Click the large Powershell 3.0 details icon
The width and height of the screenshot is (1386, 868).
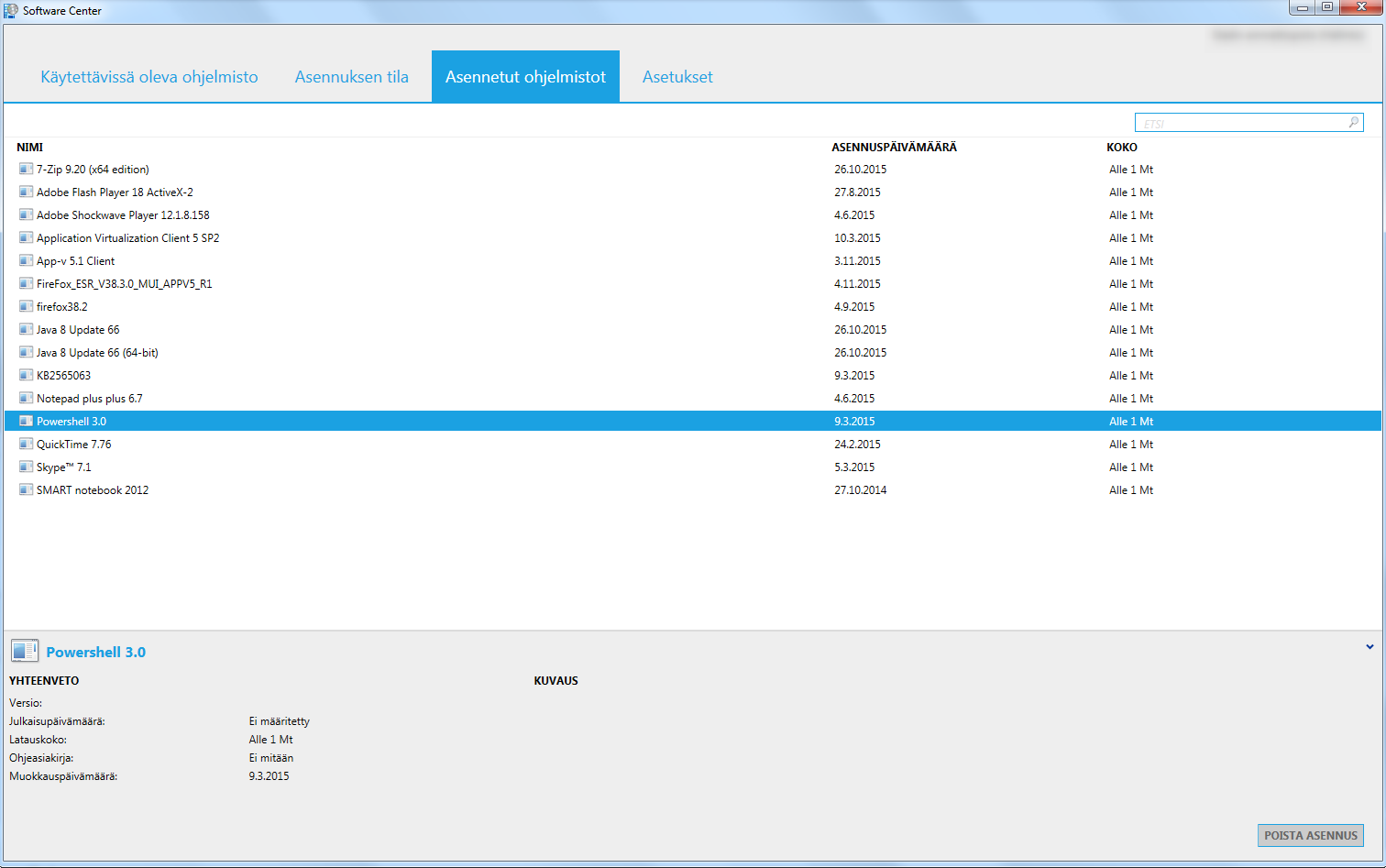tap(25, 652)
